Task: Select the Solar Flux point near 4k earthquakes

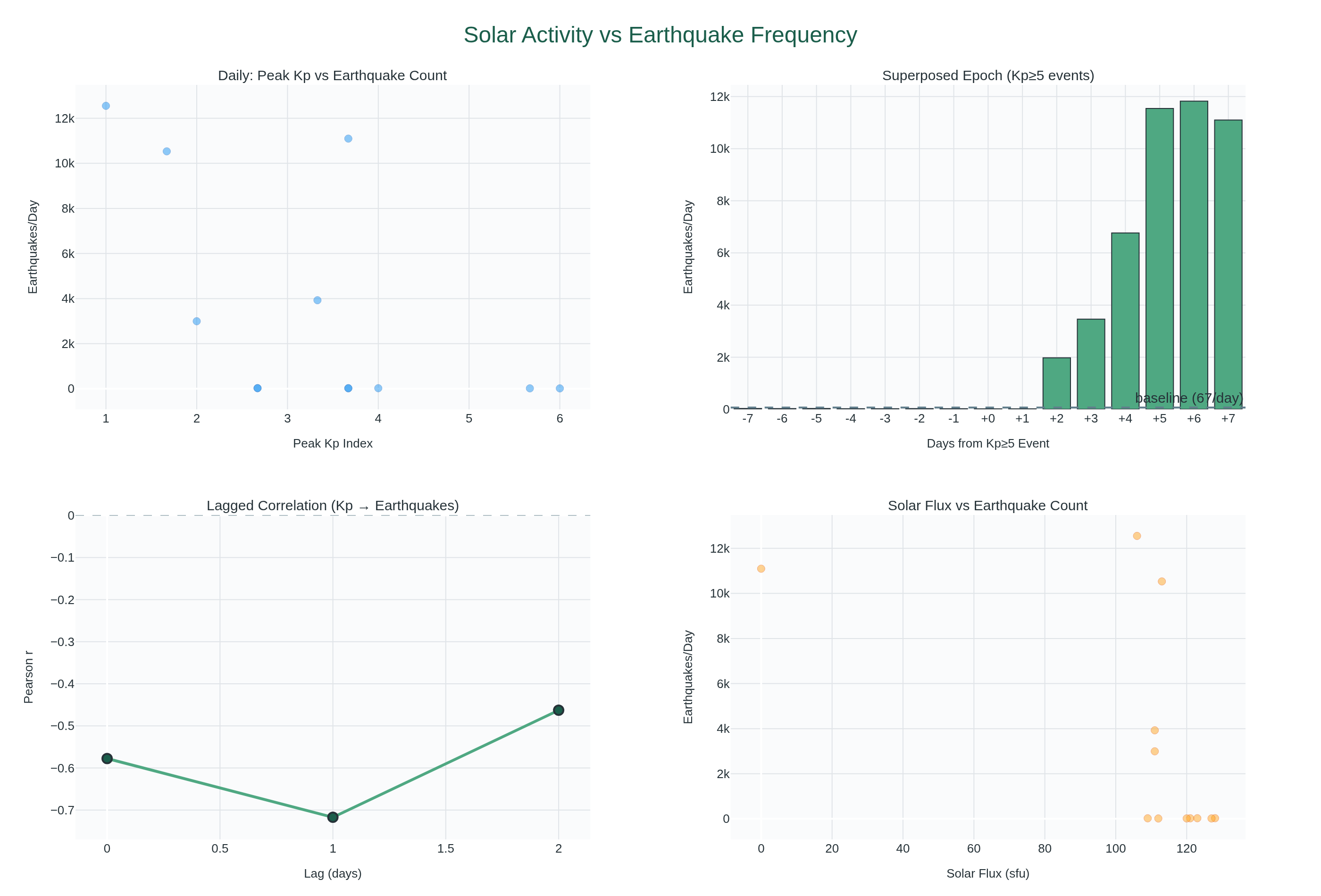Action: click(1154, 730)
